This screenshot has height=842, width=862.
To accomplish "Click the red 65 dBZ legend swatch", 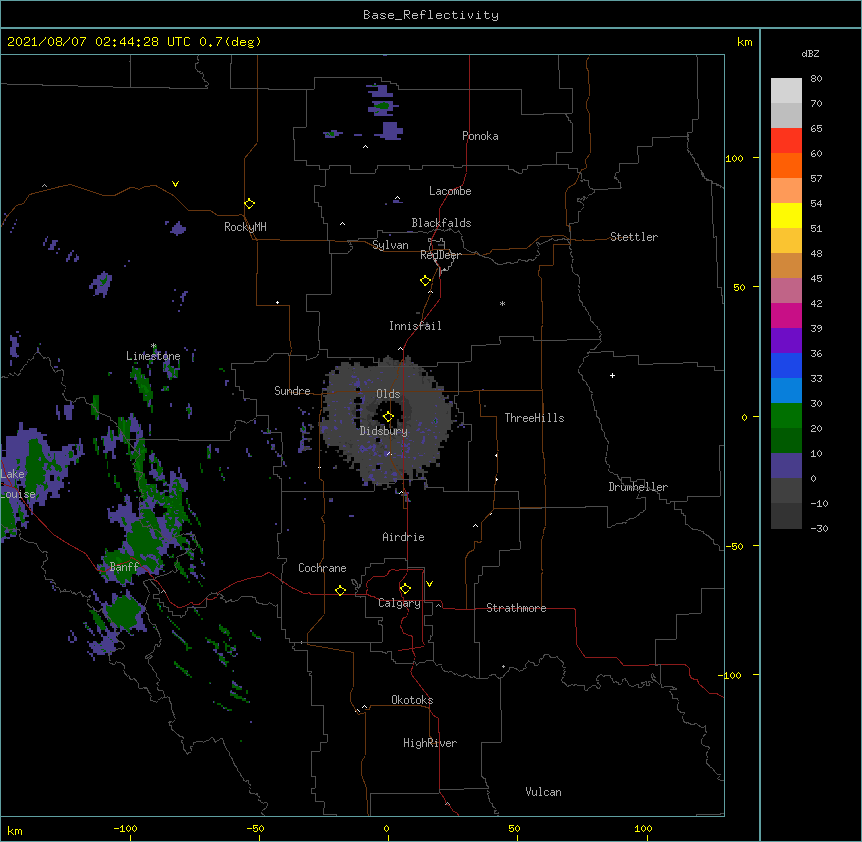I will click(786, 141).
